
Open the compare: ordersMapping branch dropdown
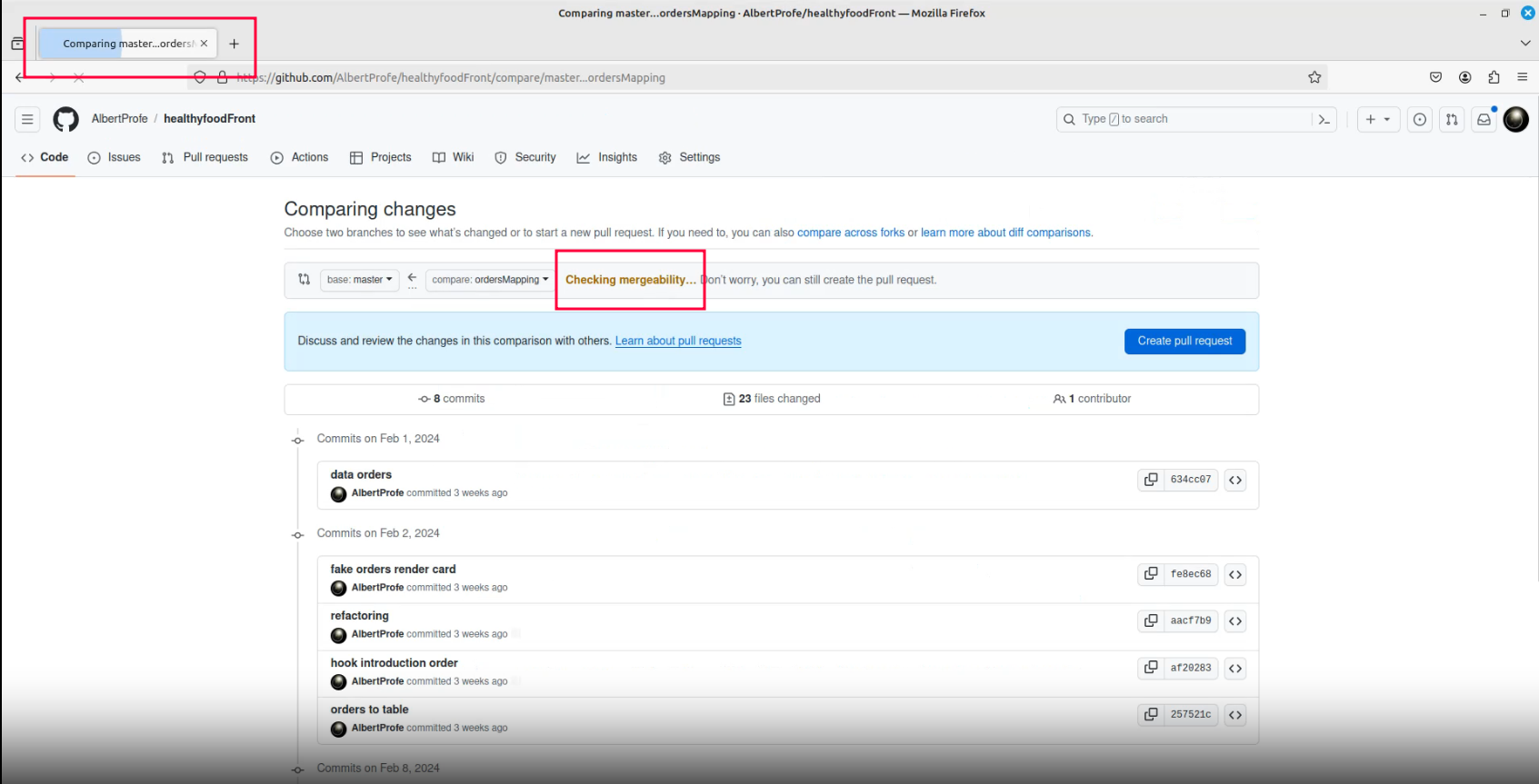[490, 280]
